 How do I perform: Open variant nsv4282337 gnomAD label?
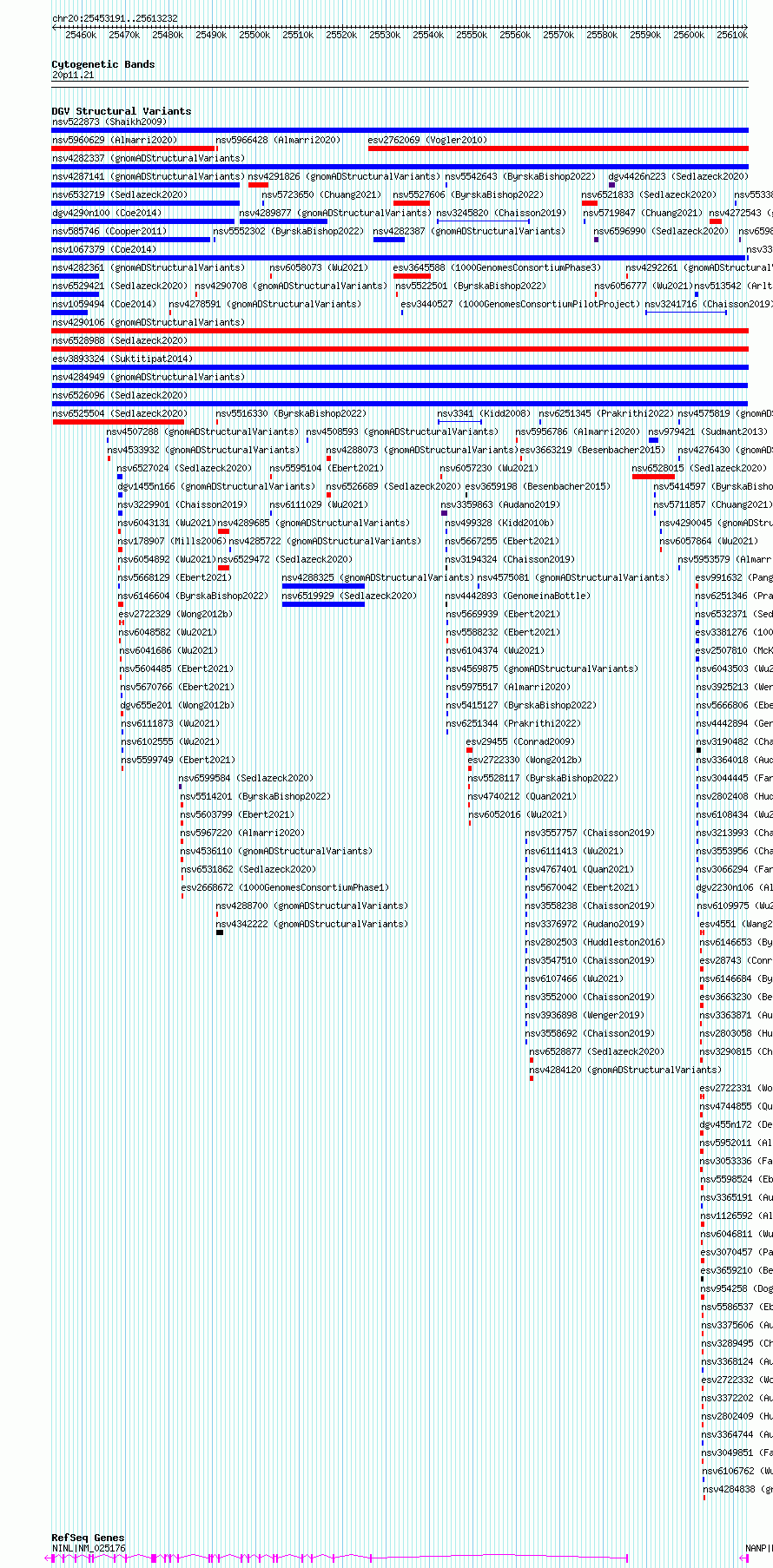tap(148, 158)
